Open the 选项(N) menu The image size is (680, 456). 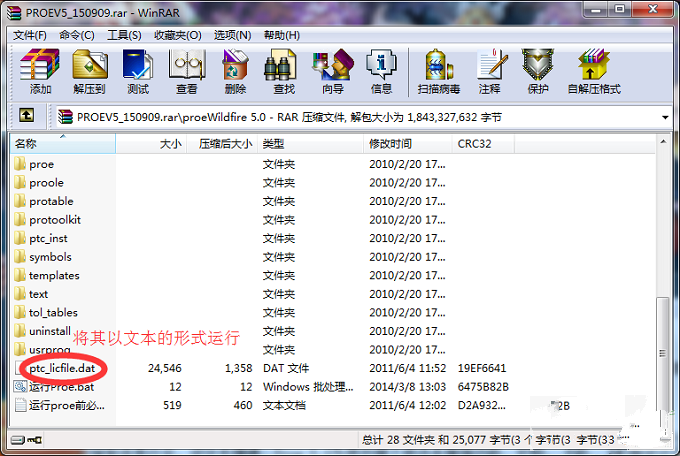pos(232,35)
